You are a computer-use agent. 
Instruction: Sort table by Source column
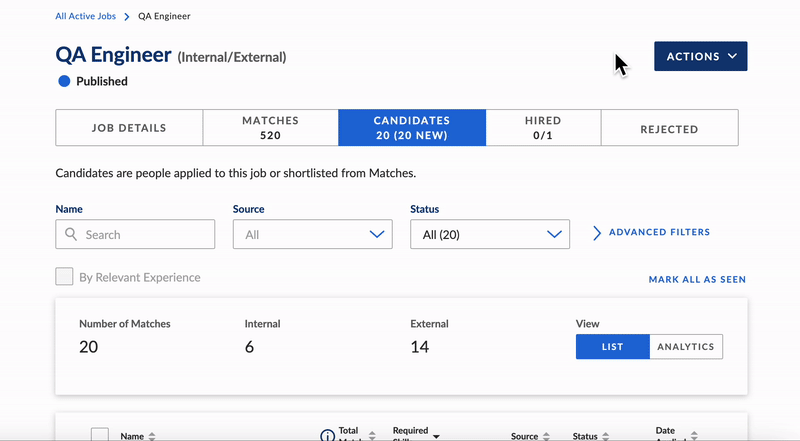546,436
